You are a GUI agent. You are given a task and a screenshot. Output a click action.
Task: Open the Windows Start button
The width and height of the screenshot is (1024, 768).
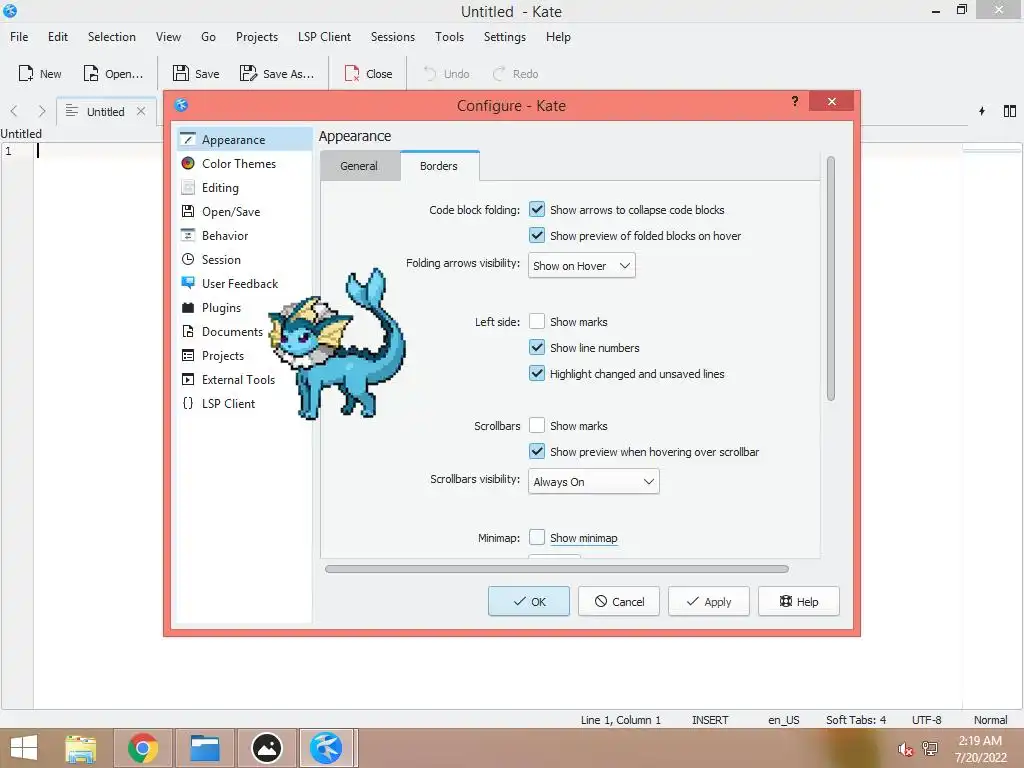point(24,748)
